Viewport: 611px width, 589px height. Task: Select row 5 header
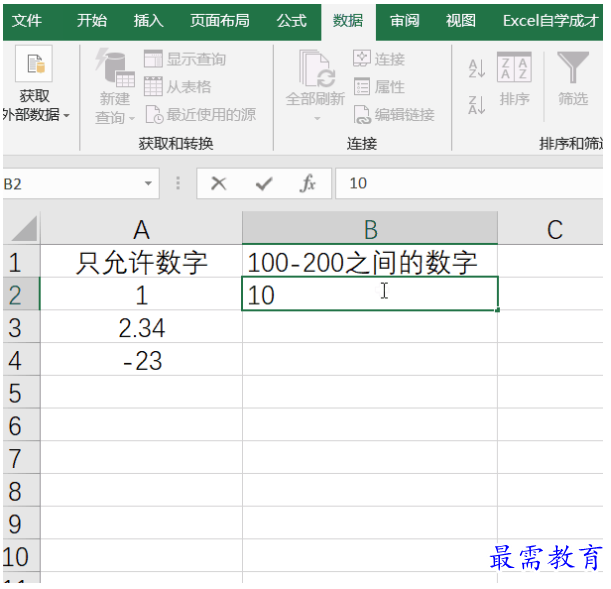pos(21,393)
